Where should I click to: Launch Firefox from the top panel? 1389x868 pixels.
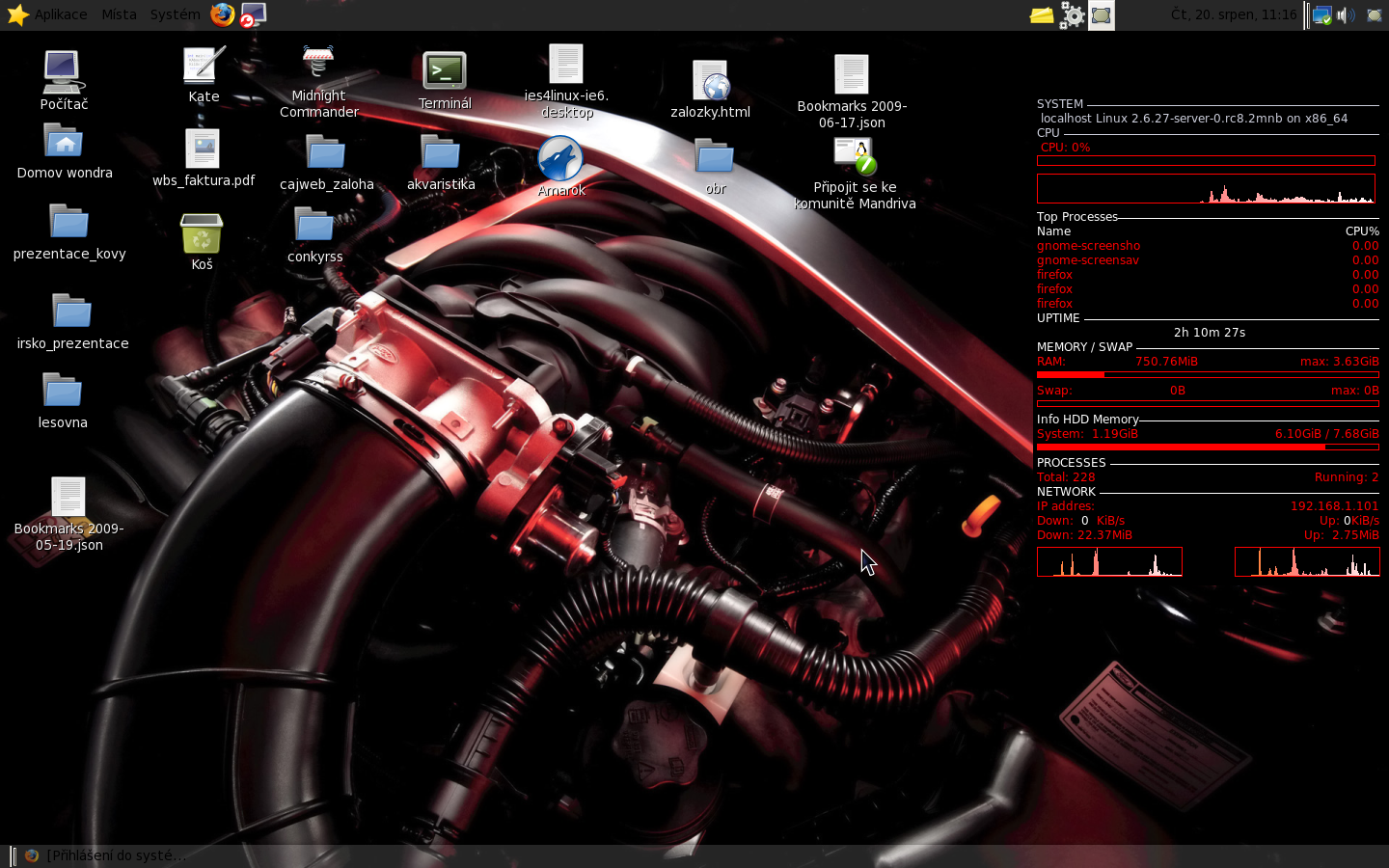tap(223, 14)
